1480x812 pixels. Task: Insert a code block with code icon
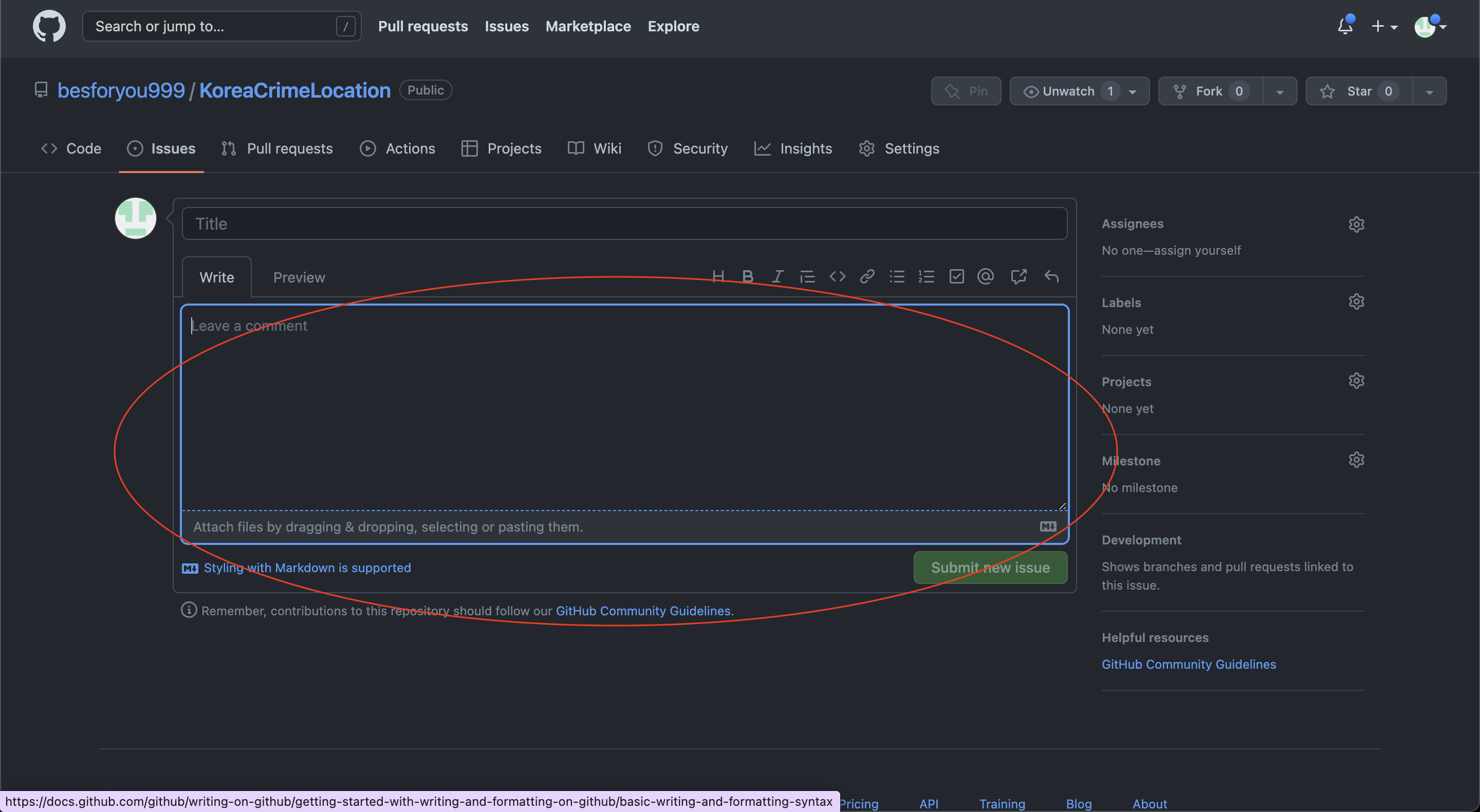pos(837,277)
